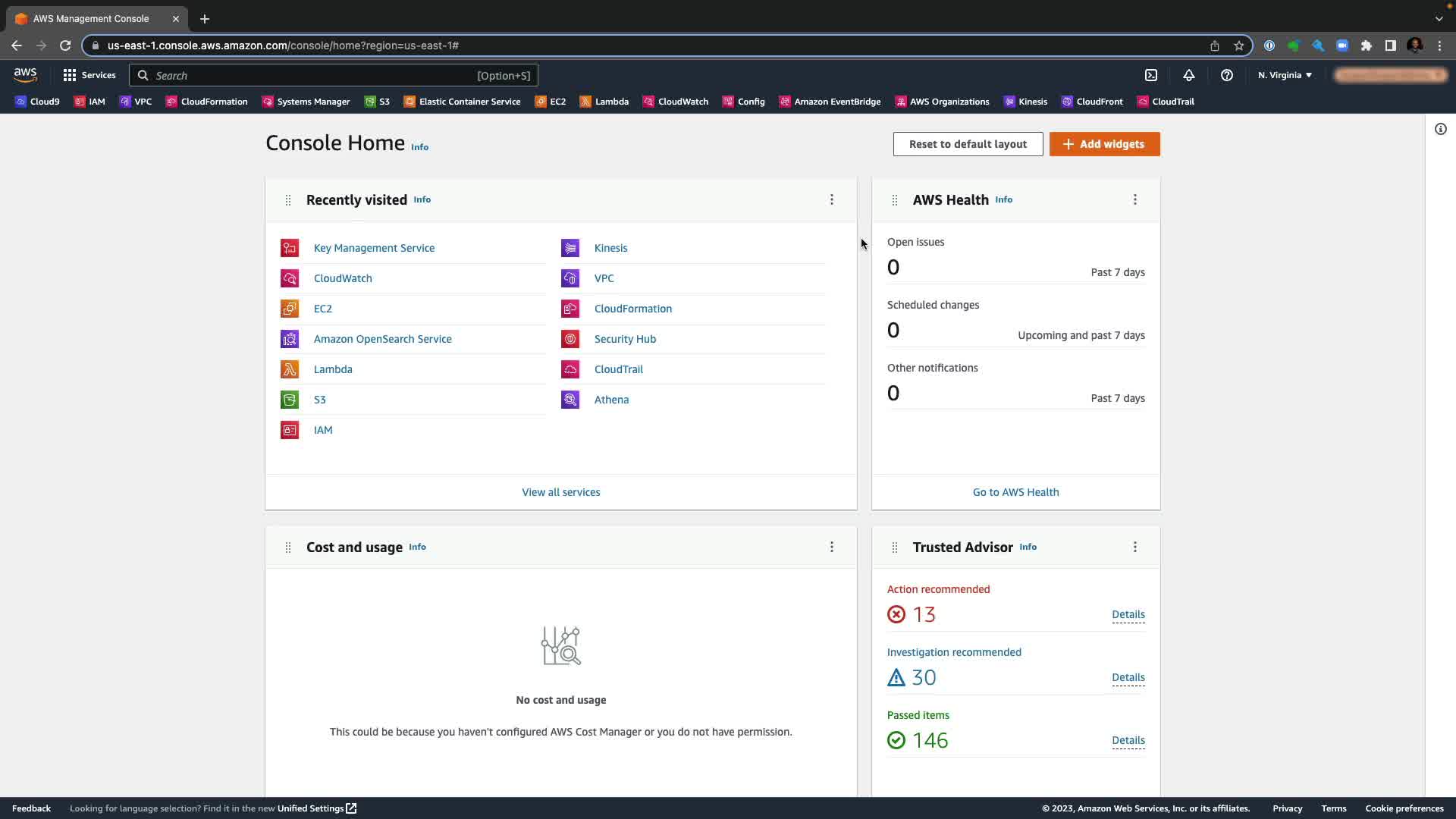Click the Key Management Service icon
The width and height of the screenshot is (1456, 819).
[x=290, y=248]
